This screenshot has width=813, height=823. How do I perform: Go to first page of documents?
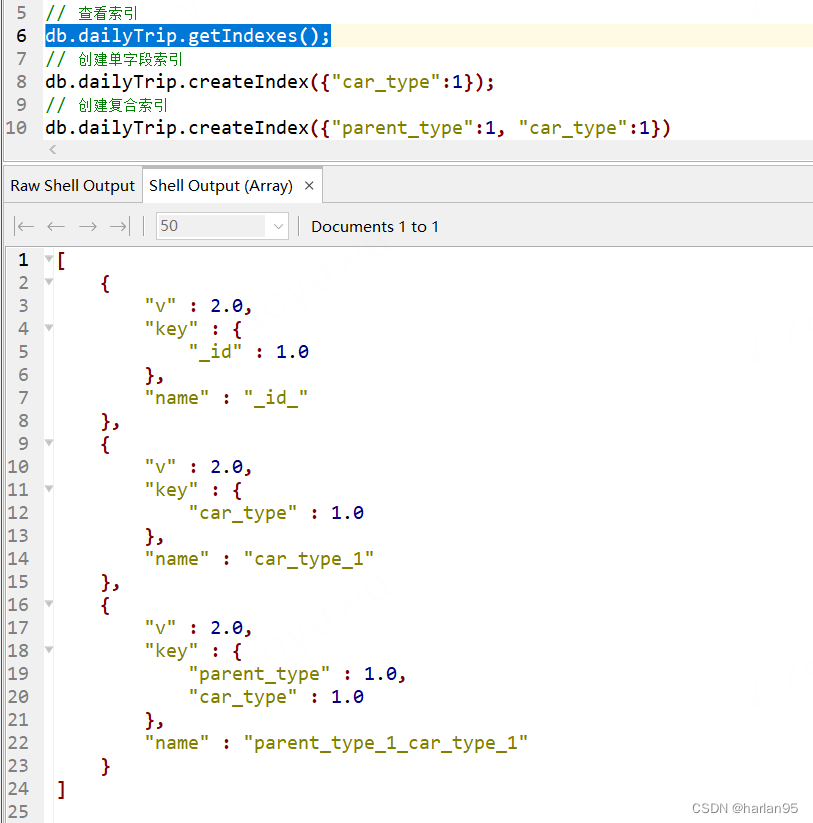click(24, 226)
